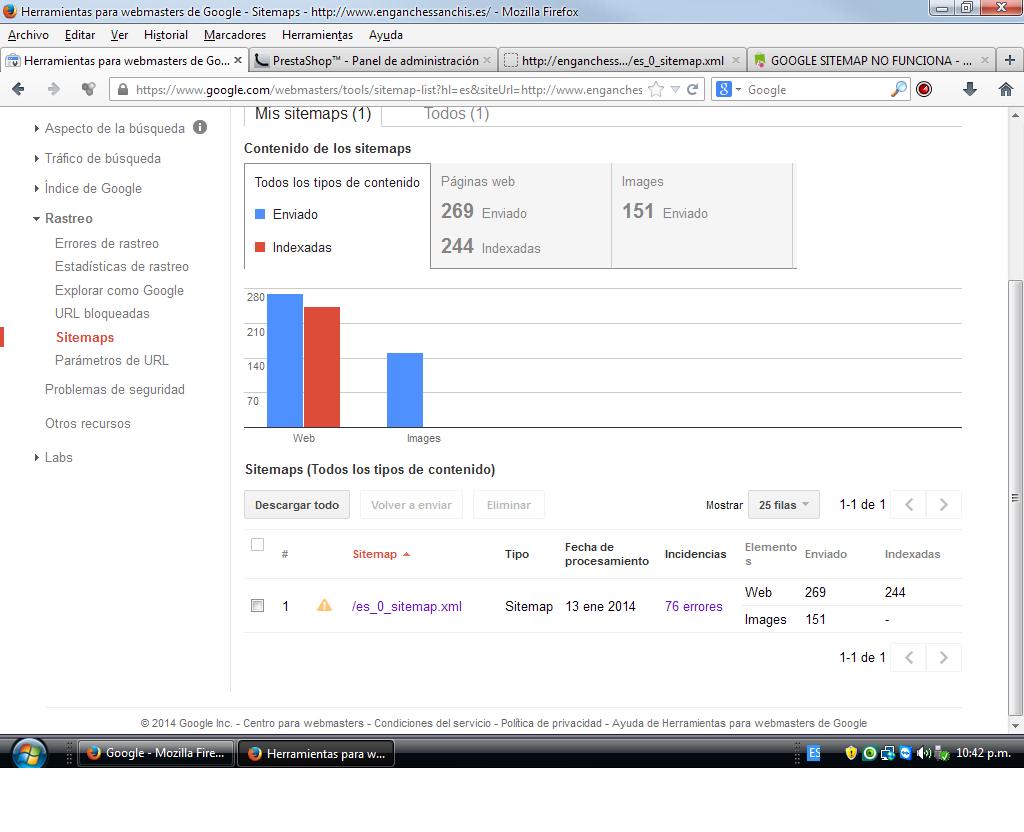This screenshot has width=1024, height=832.
Task: Click the search magnifier icon
Action: (899, 89)
